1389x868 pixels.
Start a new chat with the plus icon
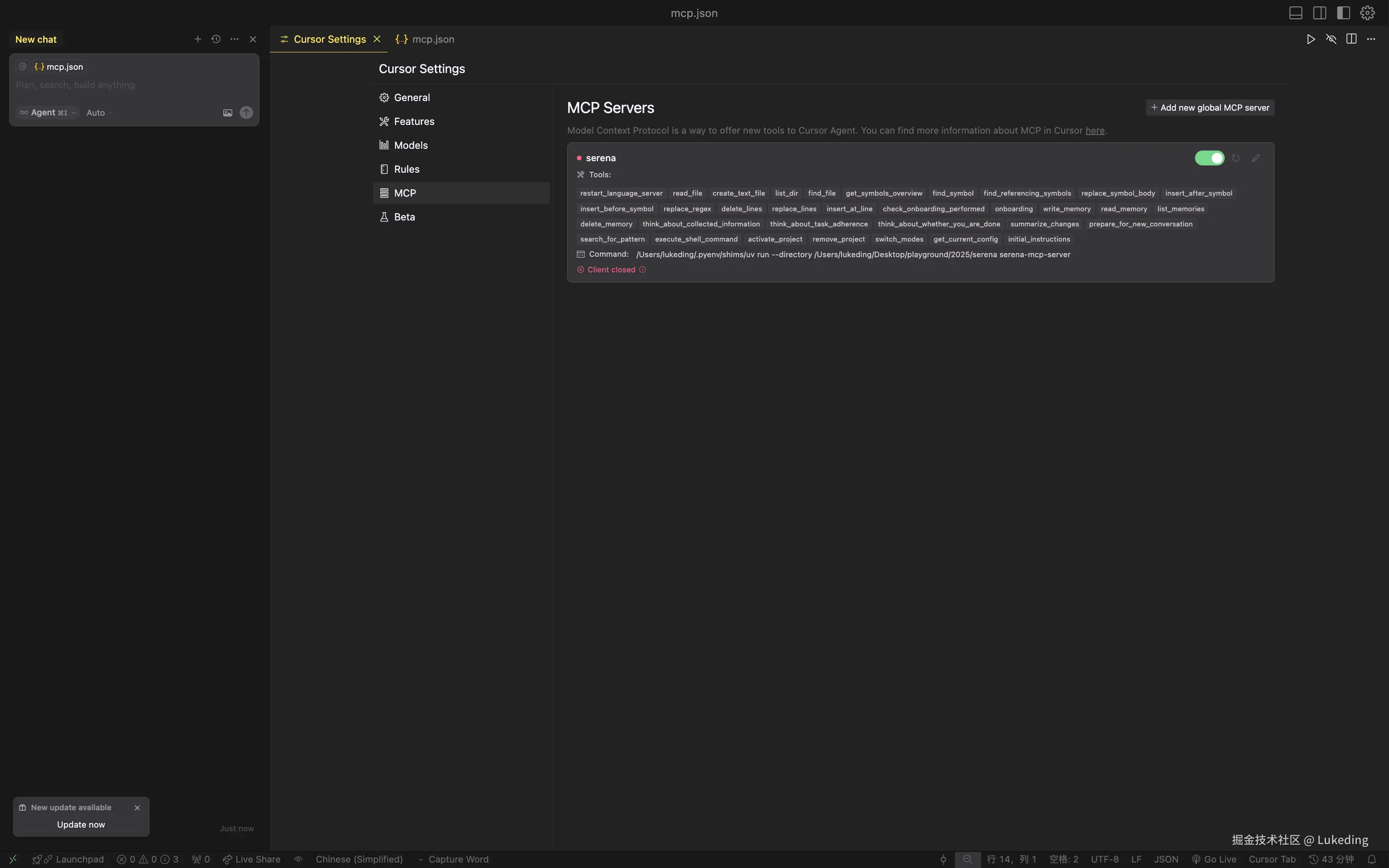point(198,39)
